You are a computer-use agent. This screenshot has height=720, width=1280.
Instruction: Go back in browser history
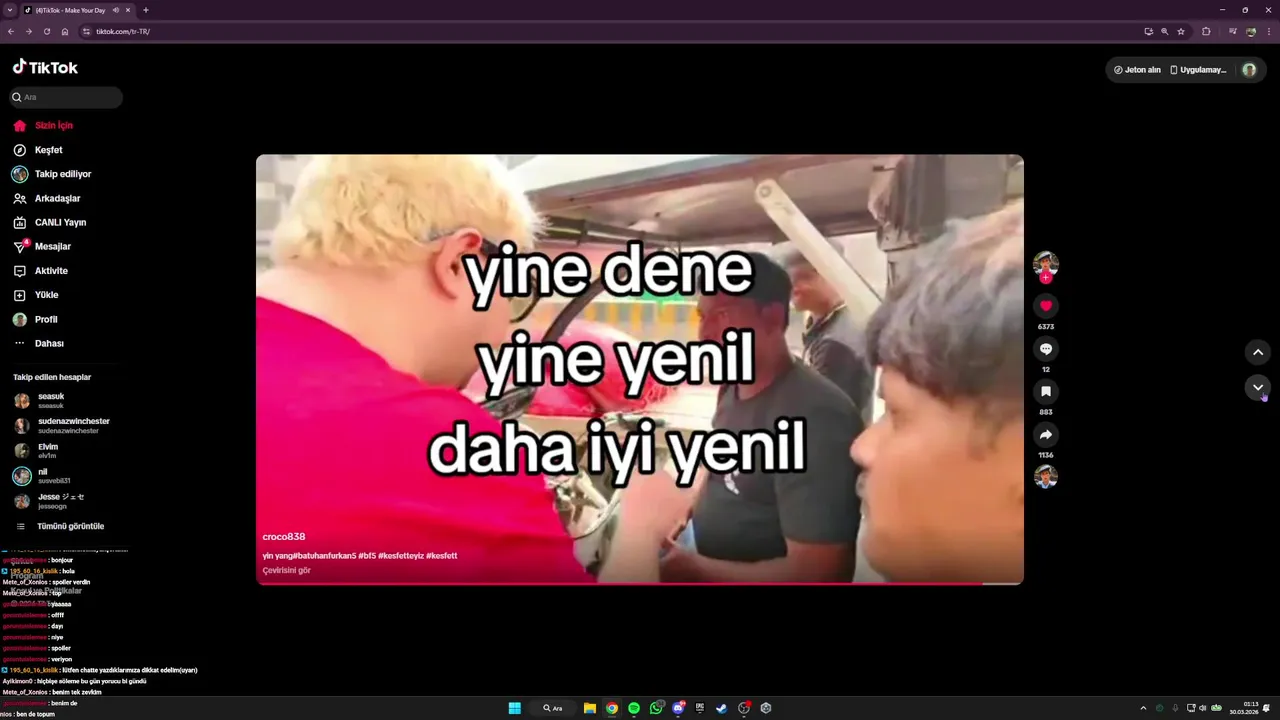pos(11,31)
